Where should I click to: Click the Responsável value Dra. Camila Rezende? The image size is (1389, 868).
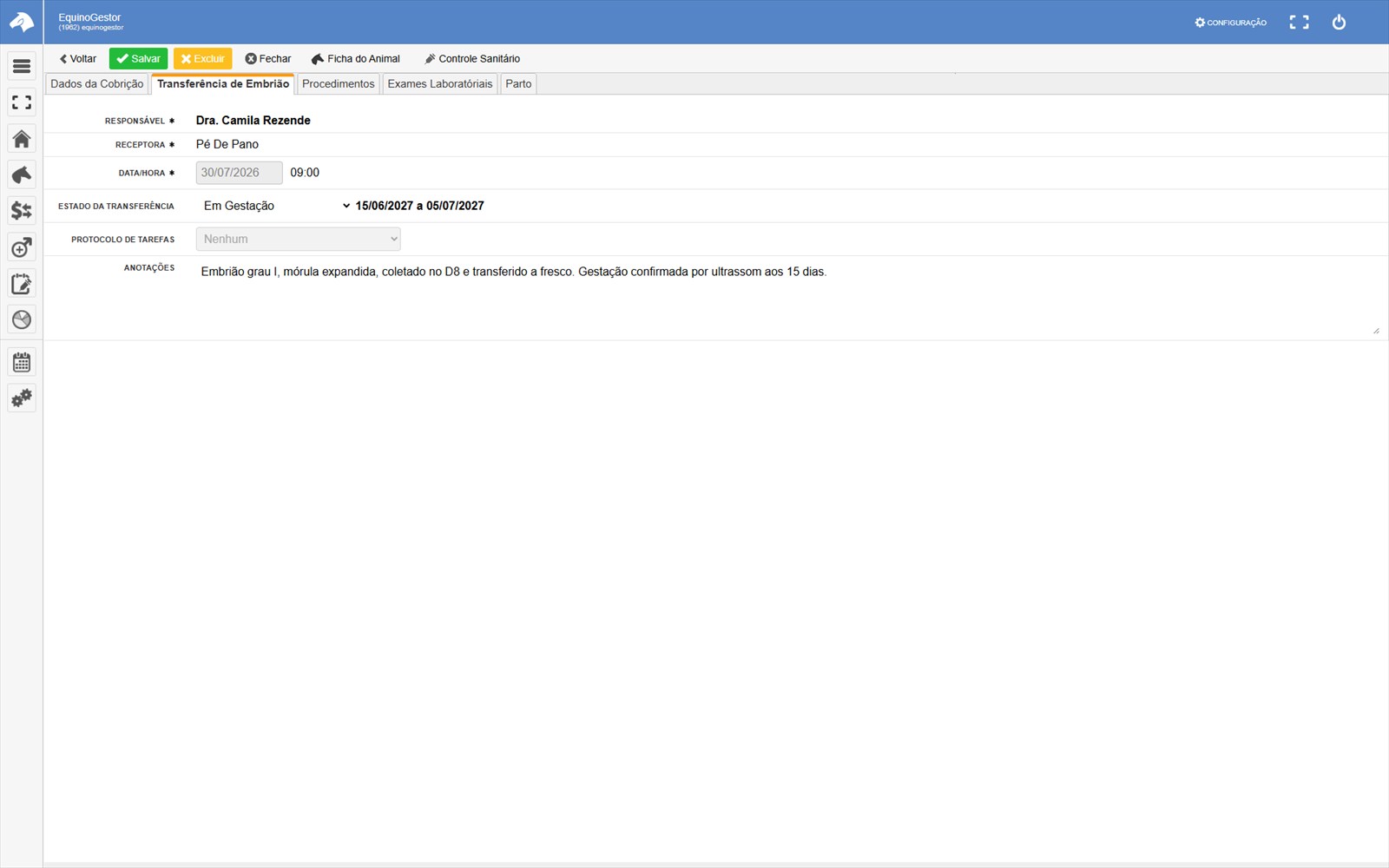tap(253, 121)
